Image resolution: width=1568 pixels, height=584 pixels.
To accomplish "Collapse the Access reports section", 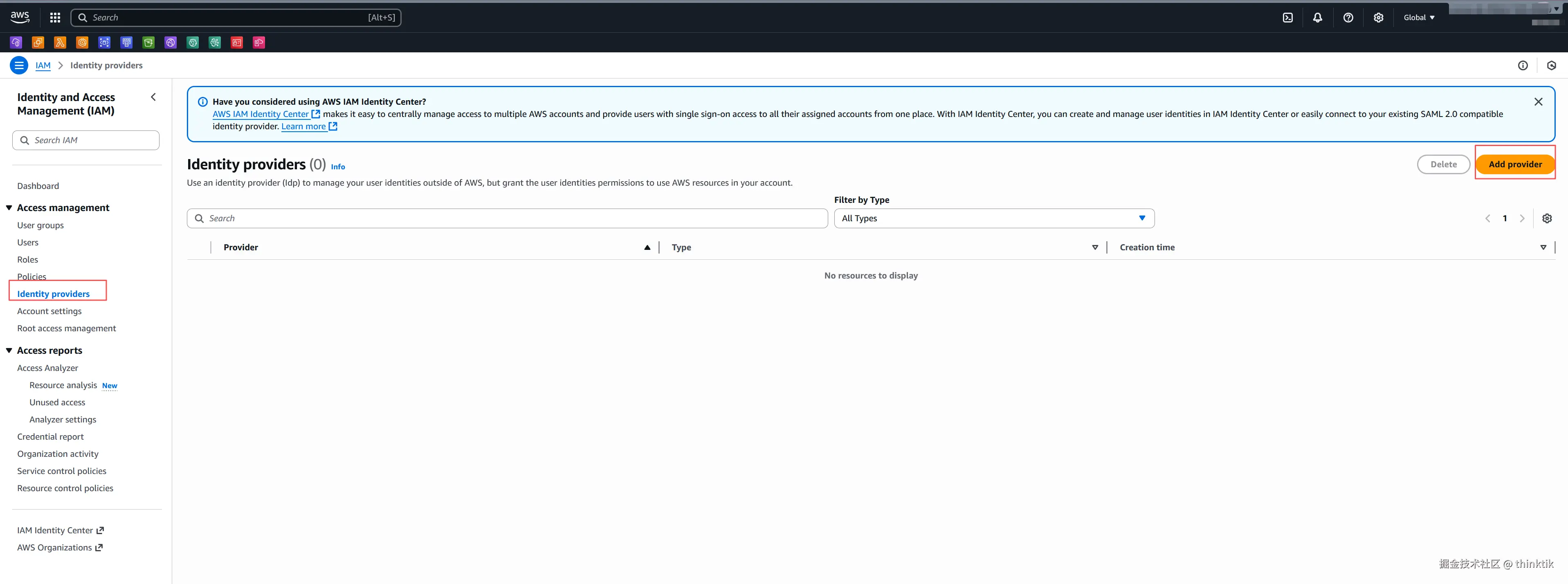I will 9,350.
